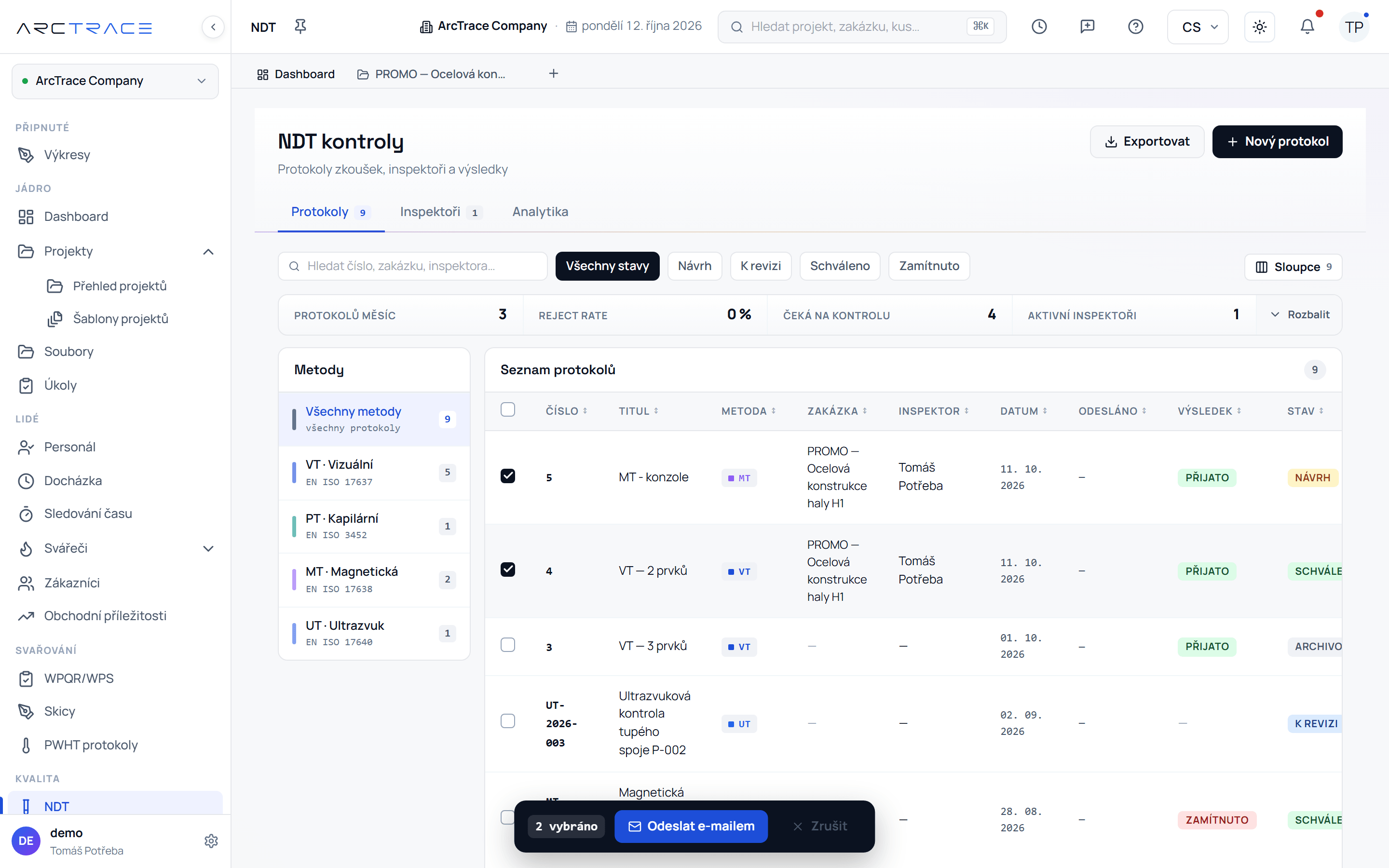Screen dimensions: 1389x868
Task: Add a new tab with the plus icon
Action: point(553,73)
